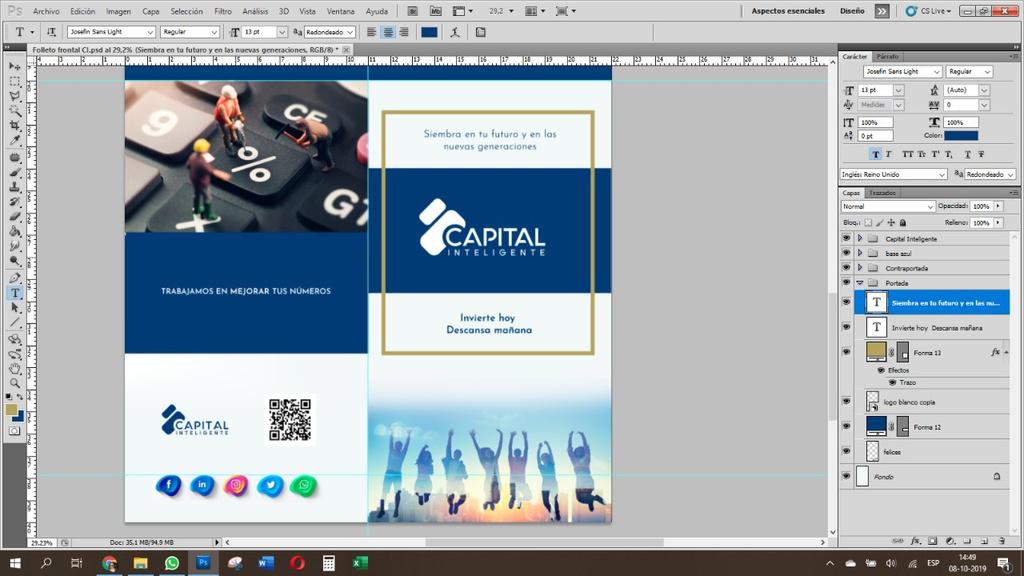Click the Launch Bridge icon

click(x=413, y=11)
